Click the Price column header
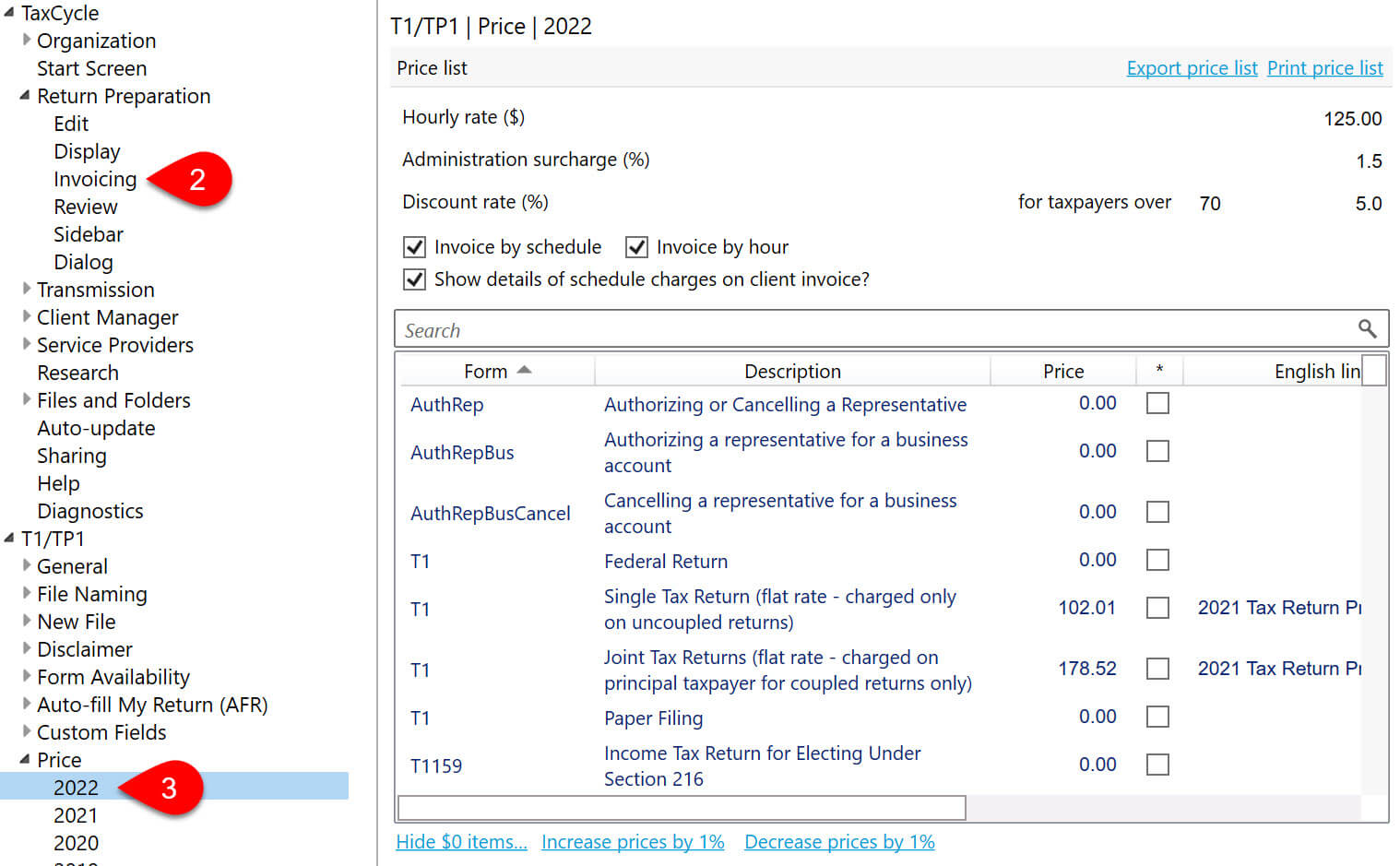 coord(1063,371)
